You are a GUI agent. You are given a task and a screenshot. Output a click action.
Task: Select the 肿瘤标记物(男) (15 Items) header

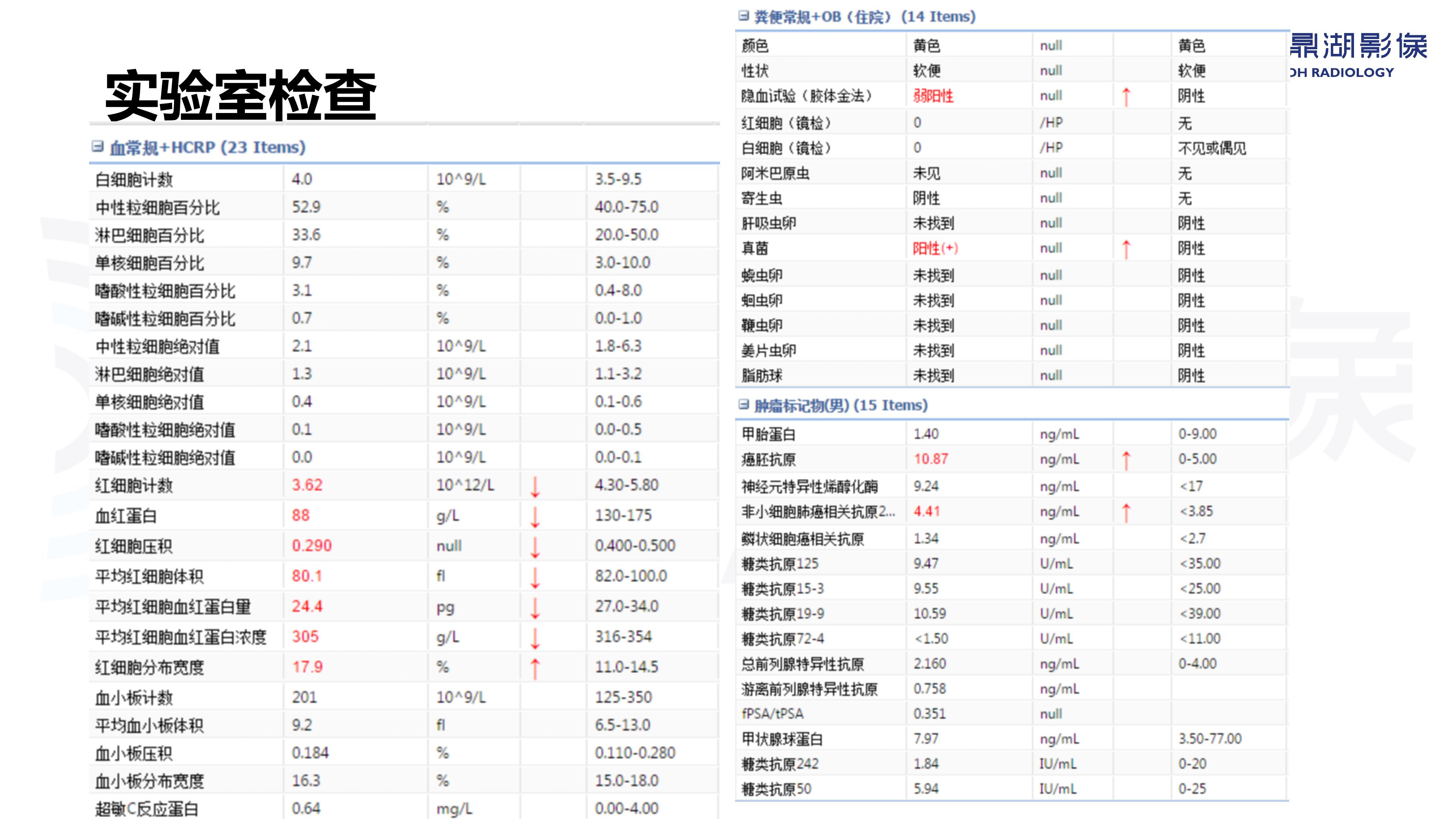(841, 405)
